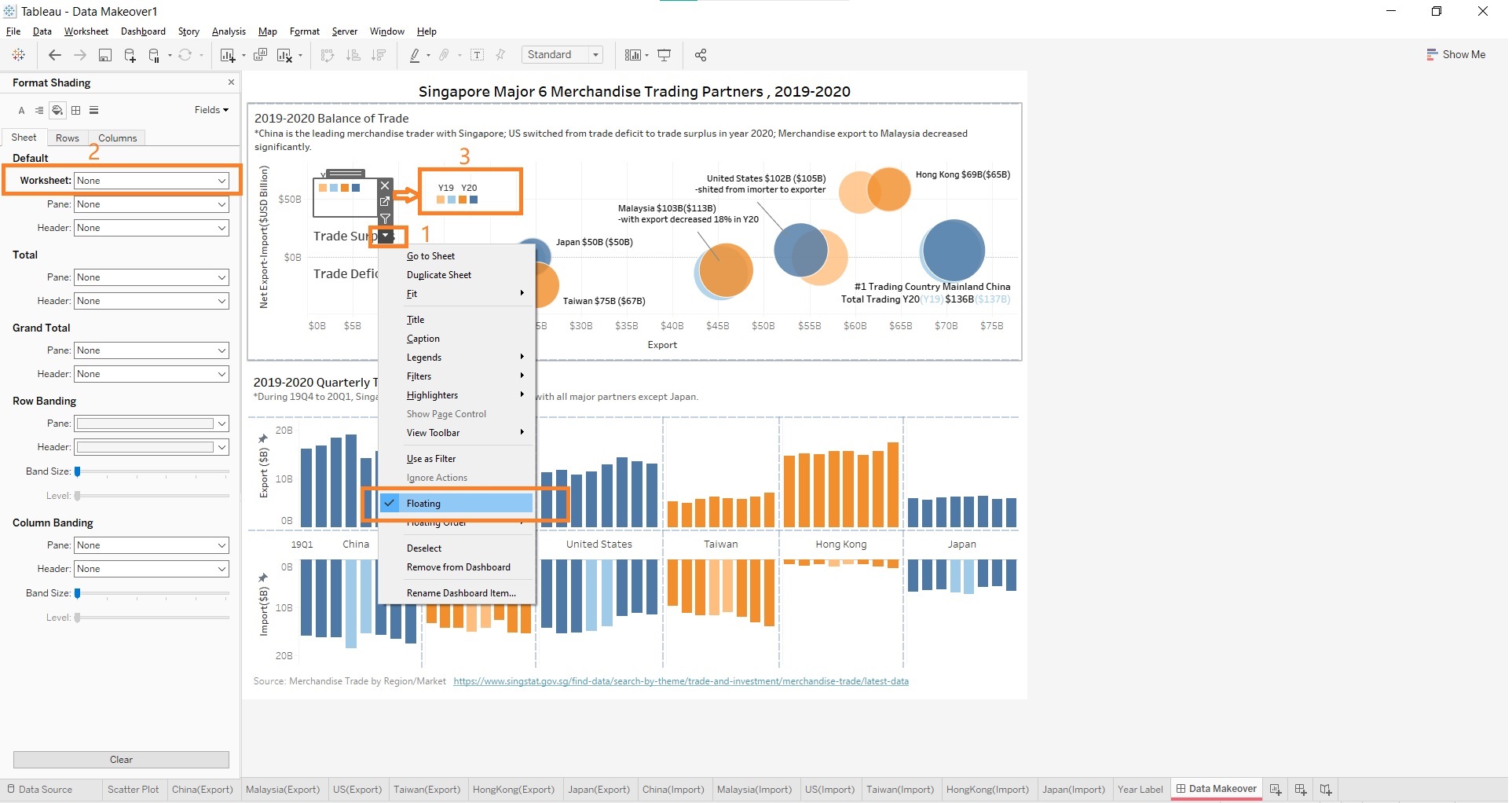The height and width of the screenshot is (803, 1512).
Task: Click the Sort ascending toolbar icon
Action: [x=353, y=55]
